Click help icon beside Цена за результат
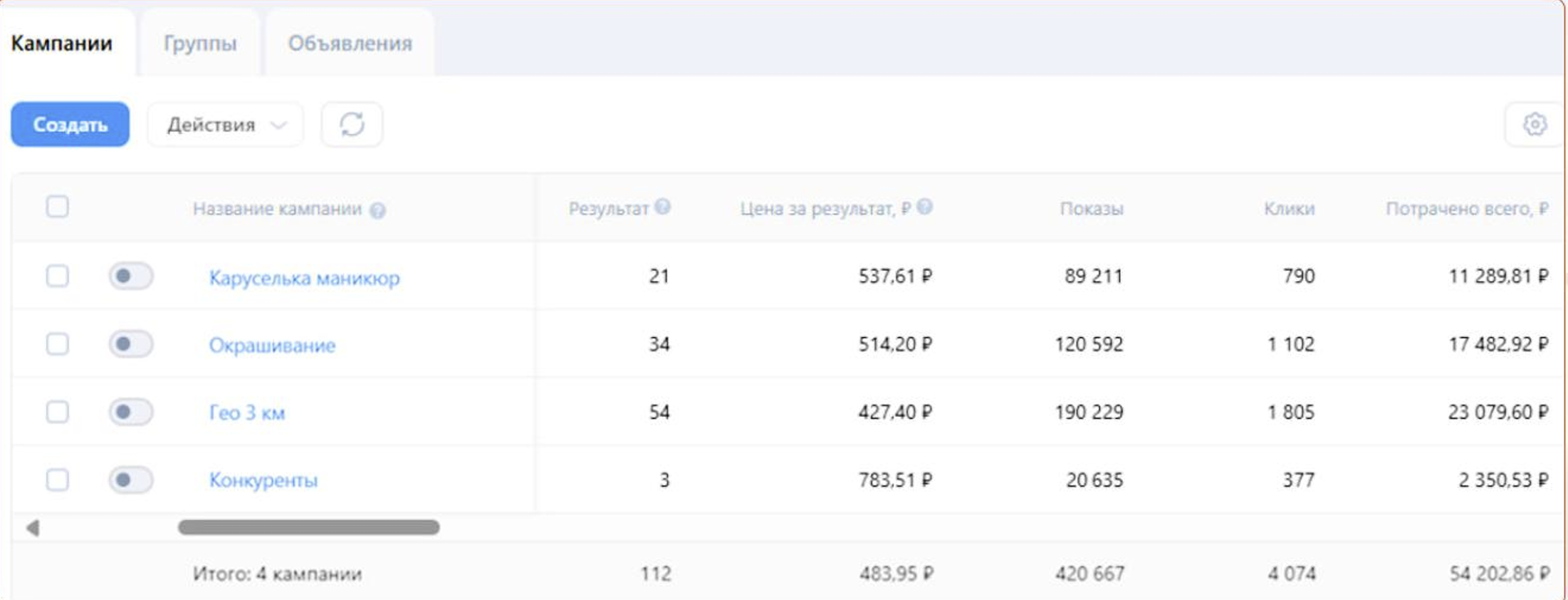1568x600 pixels. pyautogui.click(x=924, y=207)
